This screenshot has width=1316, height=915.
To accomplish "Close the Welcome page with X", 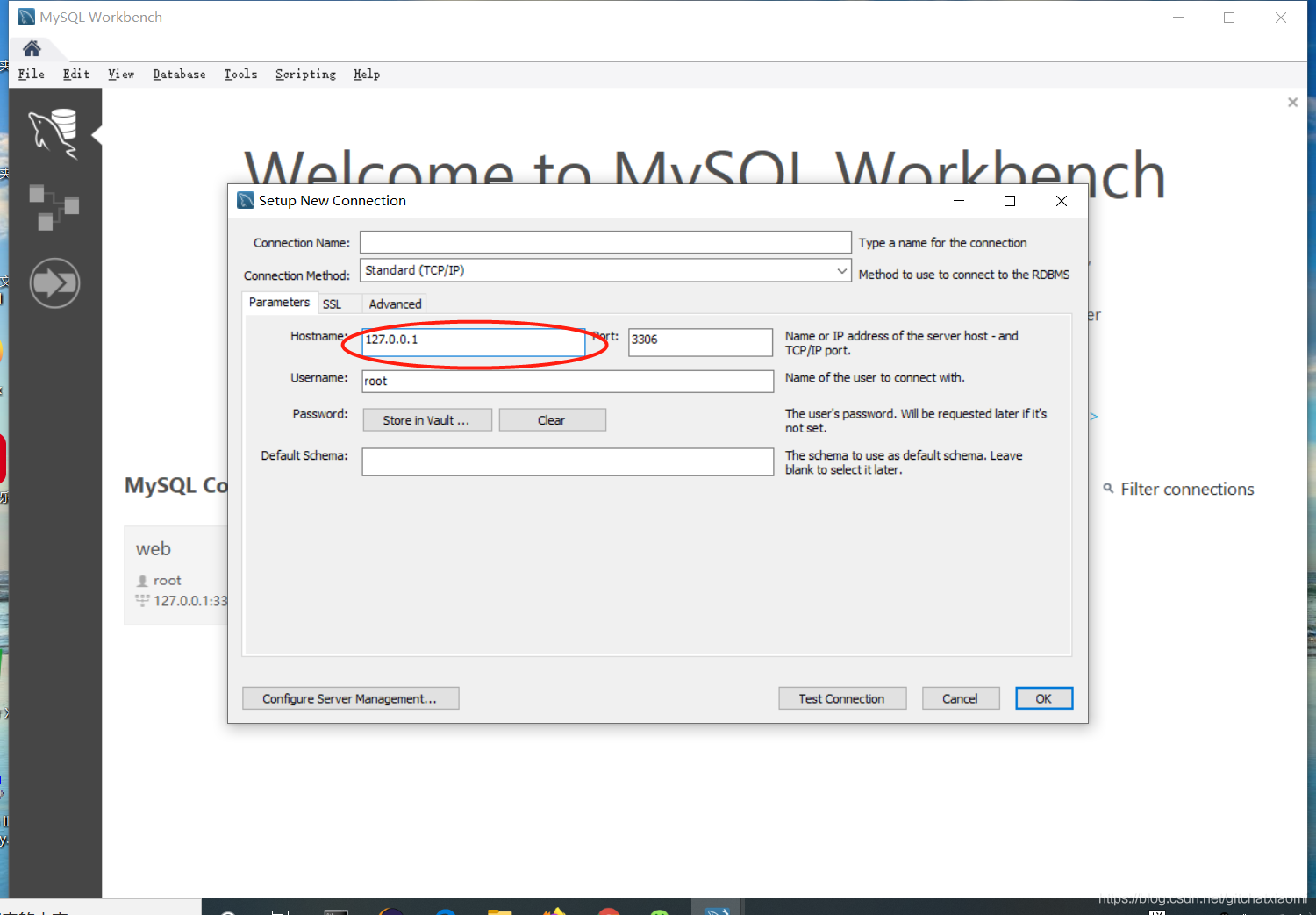I will click(1292, 103).
